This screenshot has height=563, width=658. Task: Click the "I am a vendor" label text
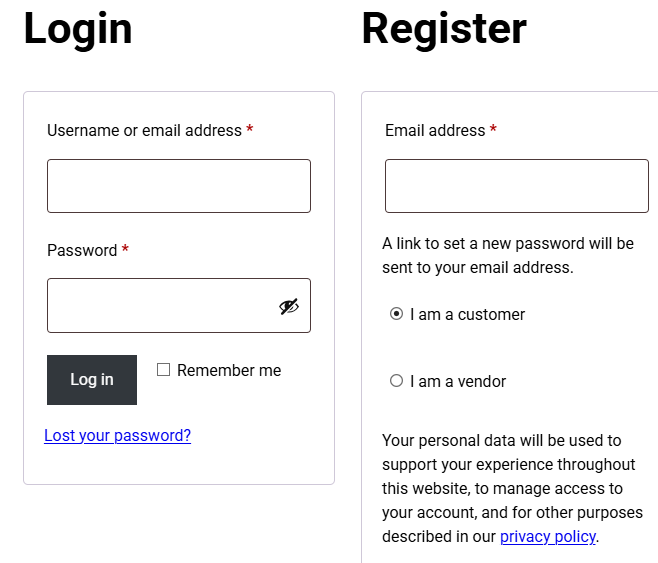point(458,381)
